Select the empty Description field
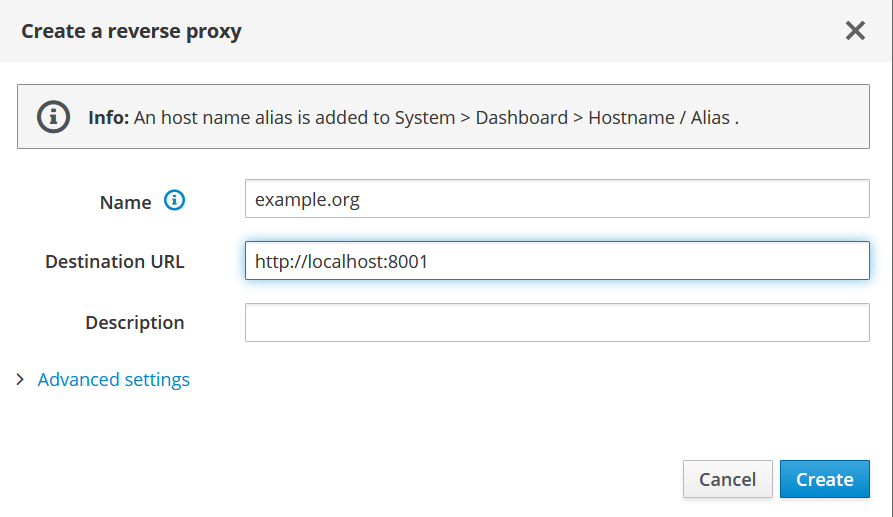This screenshot has width=893, height=517. (x=557, y=322)
